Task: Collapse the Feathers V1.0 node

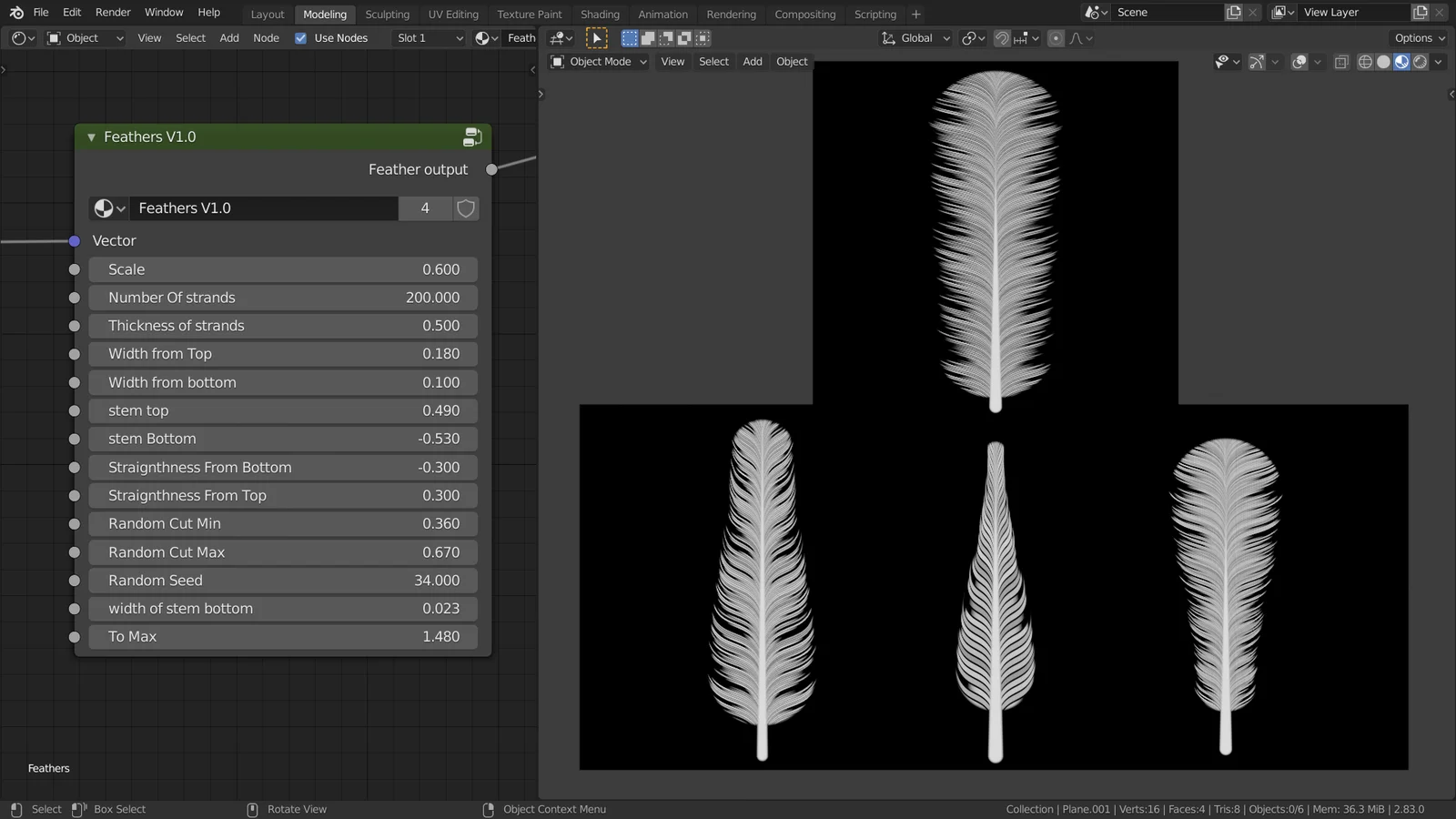Action: [x=91, y=137]
